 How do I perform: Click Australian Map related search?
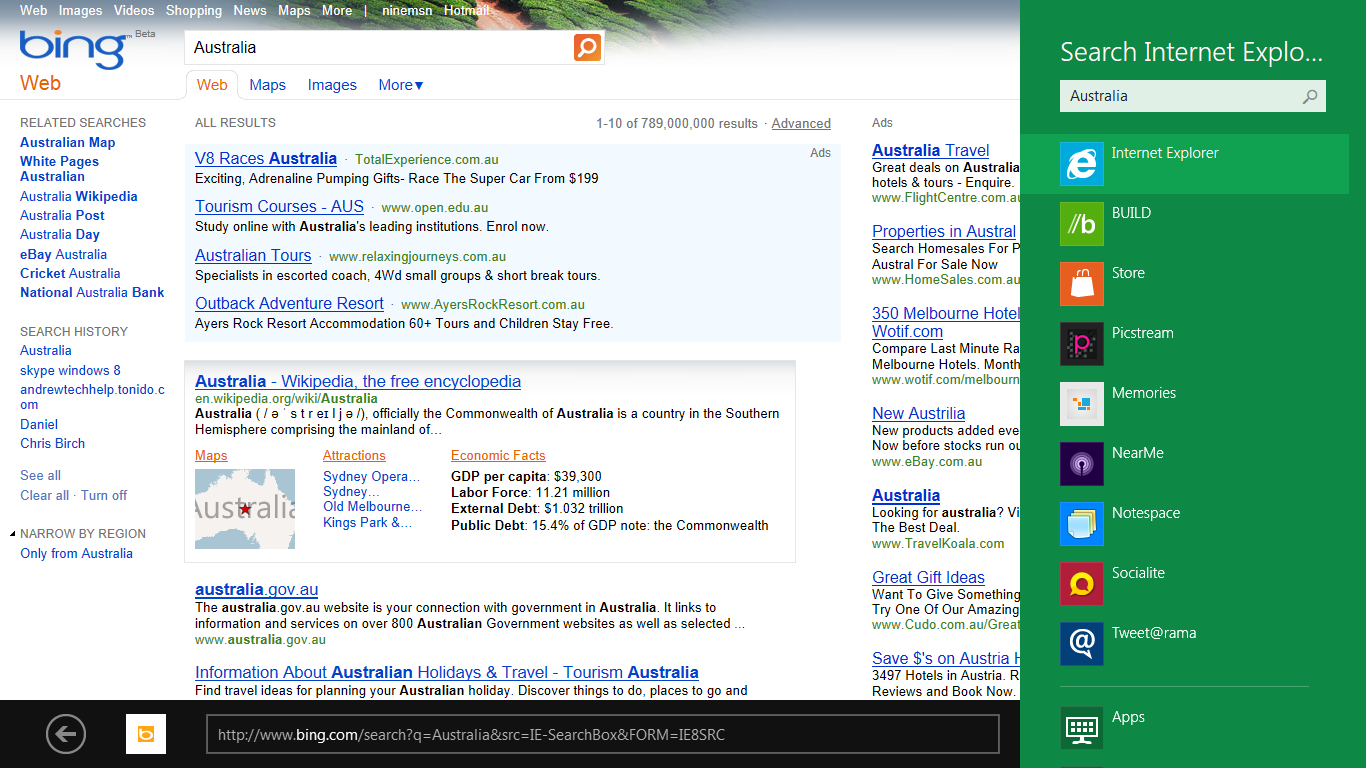[x=67, y=142]
